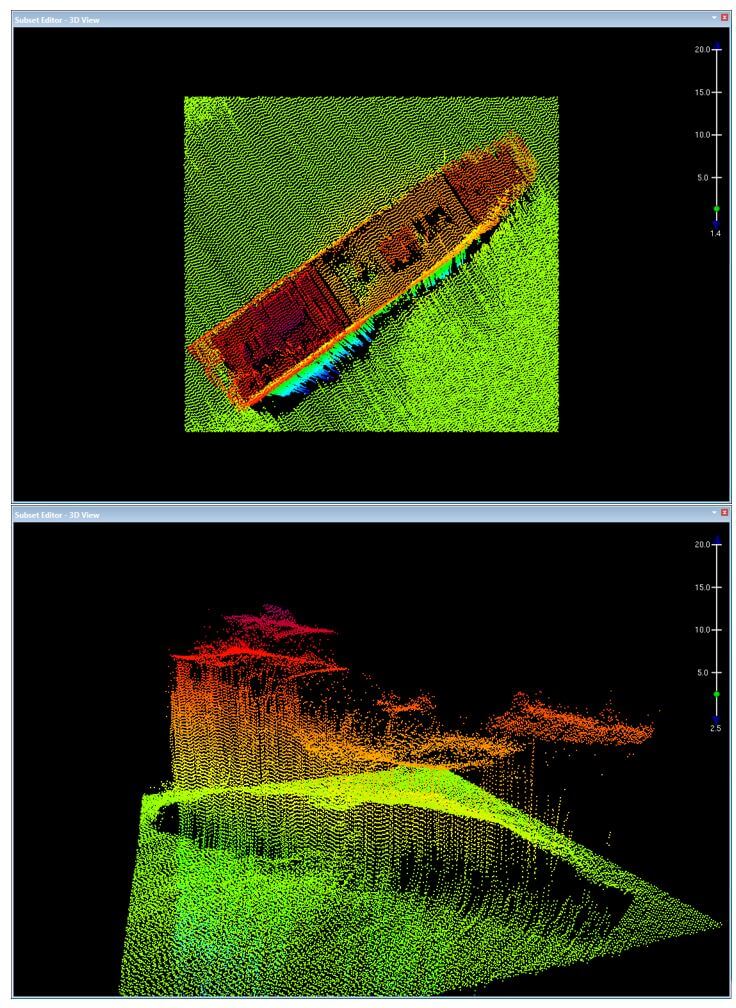The image size is (736, 1008).
Task: Open window options arrow in lower 3D View
Action: point(713,514)
